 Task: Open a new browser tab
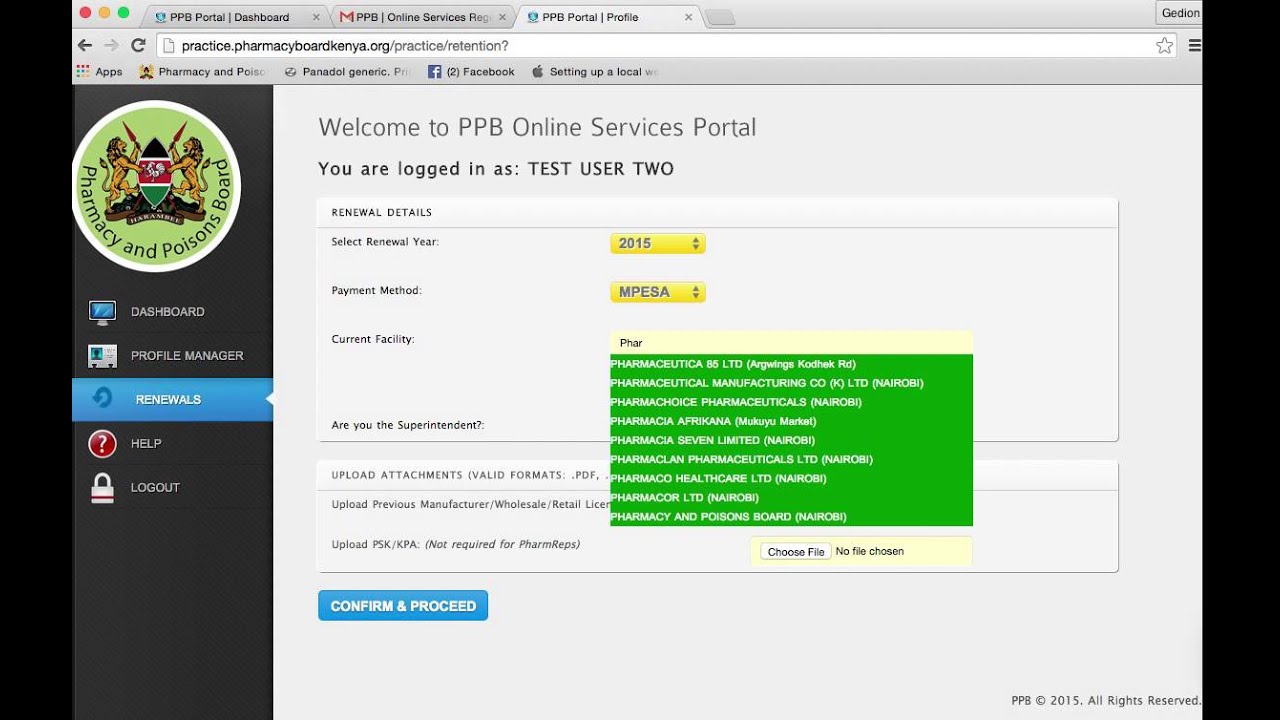tap(720, 17)
